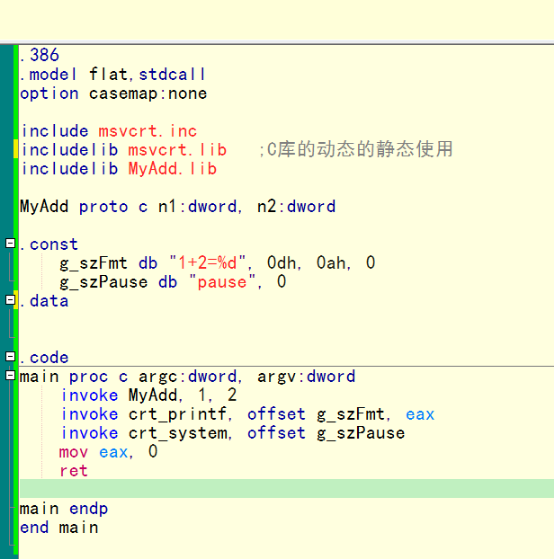
Task: Click 'stdcall' in the model line
Action: click(x=172, y=74)
